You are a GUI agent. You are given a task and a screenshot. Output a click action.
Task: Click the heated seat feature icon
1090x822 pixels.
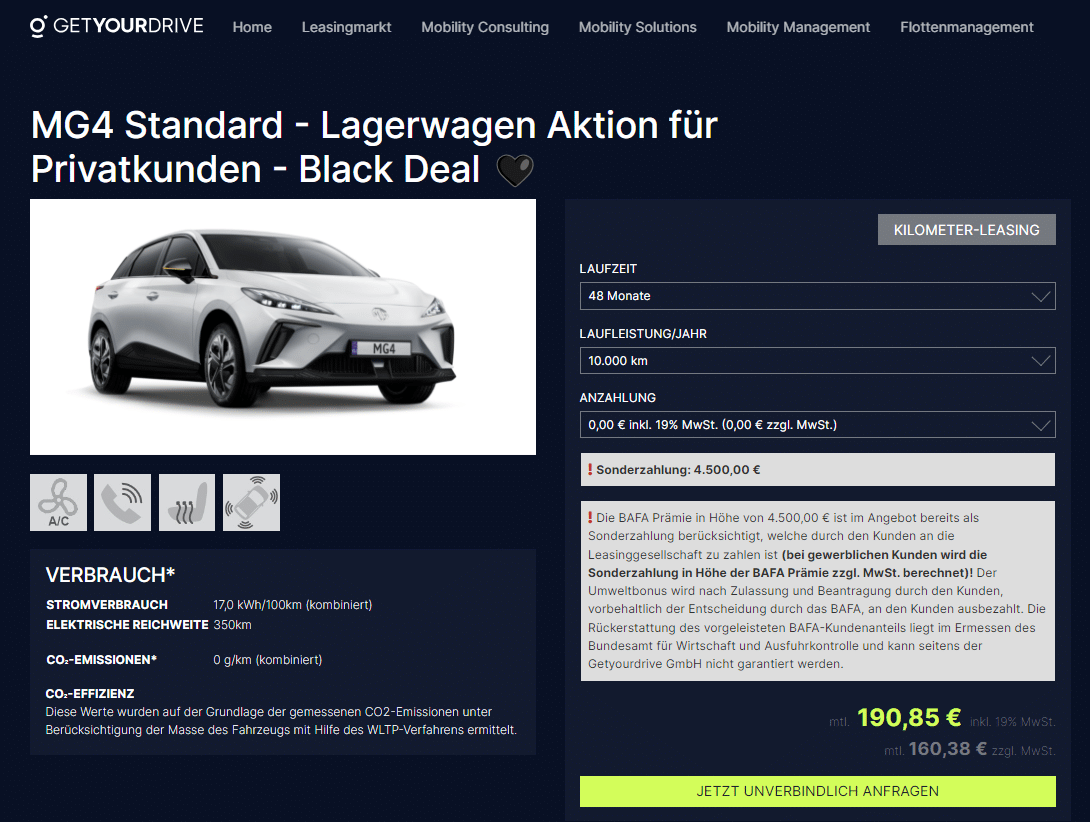187,502
